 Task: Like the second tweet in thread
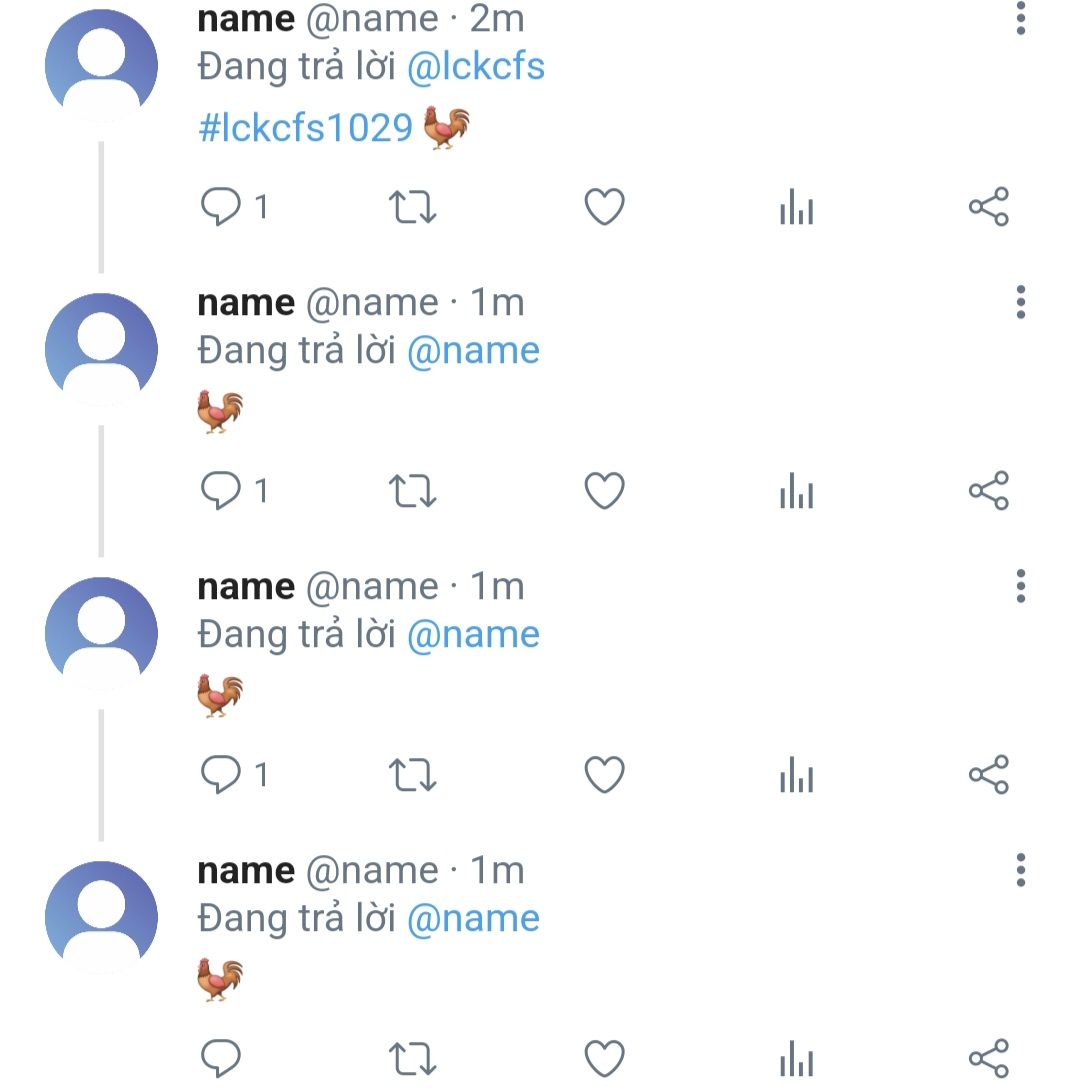(604, 491)
